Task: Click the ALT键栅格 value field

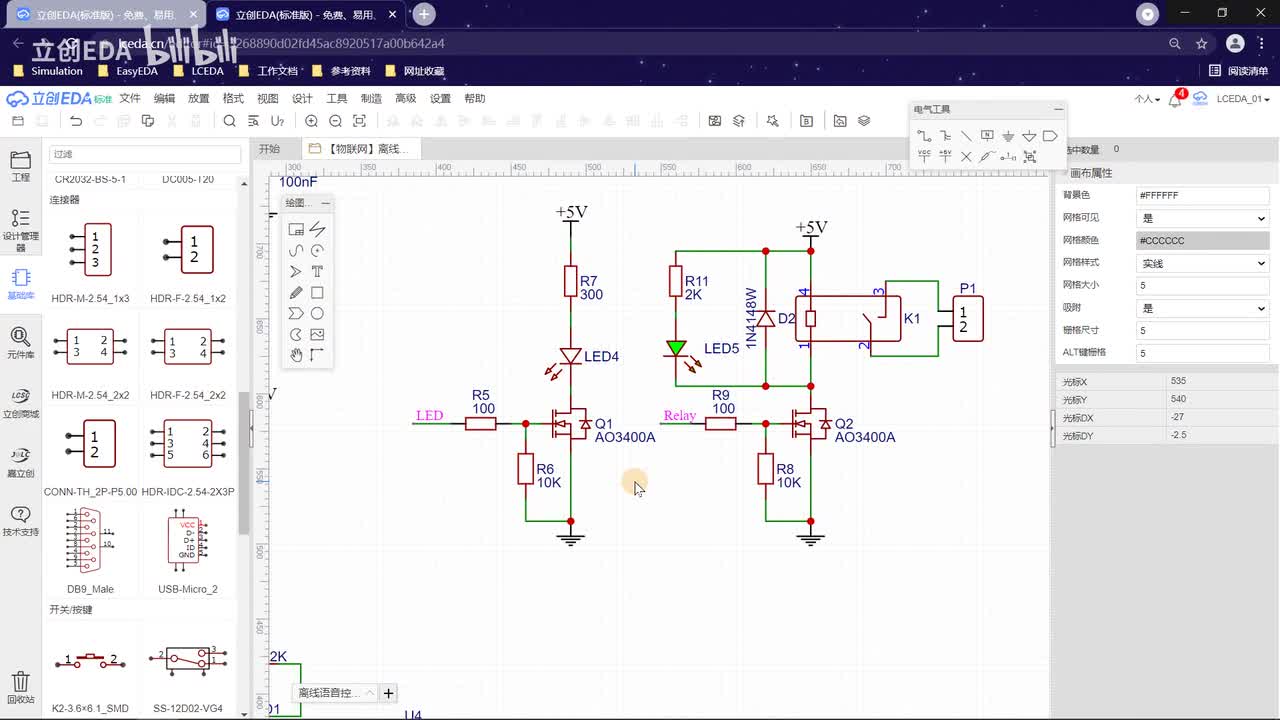Action: 1203,352
